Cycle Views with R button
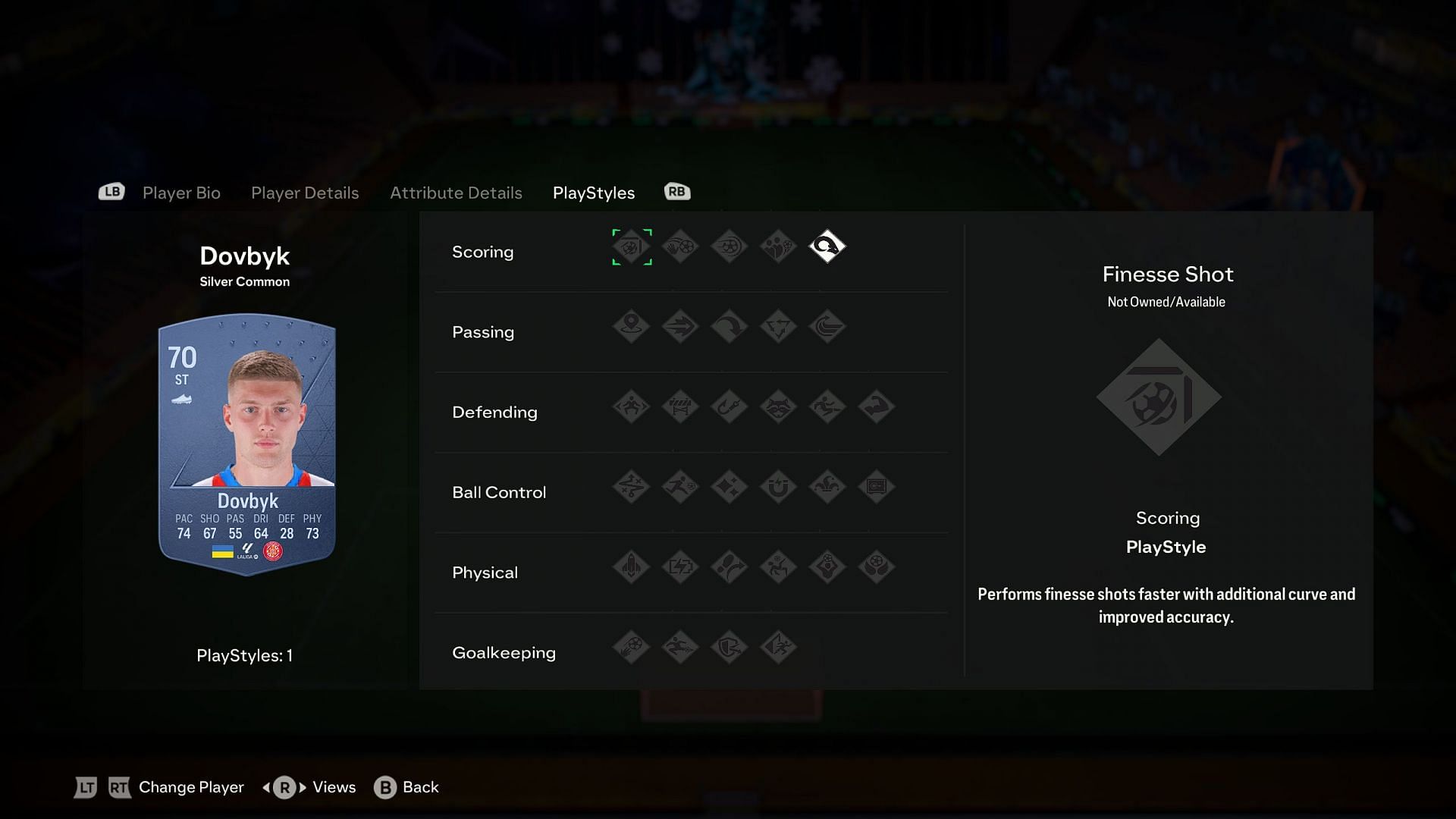This screenshot has width=1456, height=819. pos(310,787)
